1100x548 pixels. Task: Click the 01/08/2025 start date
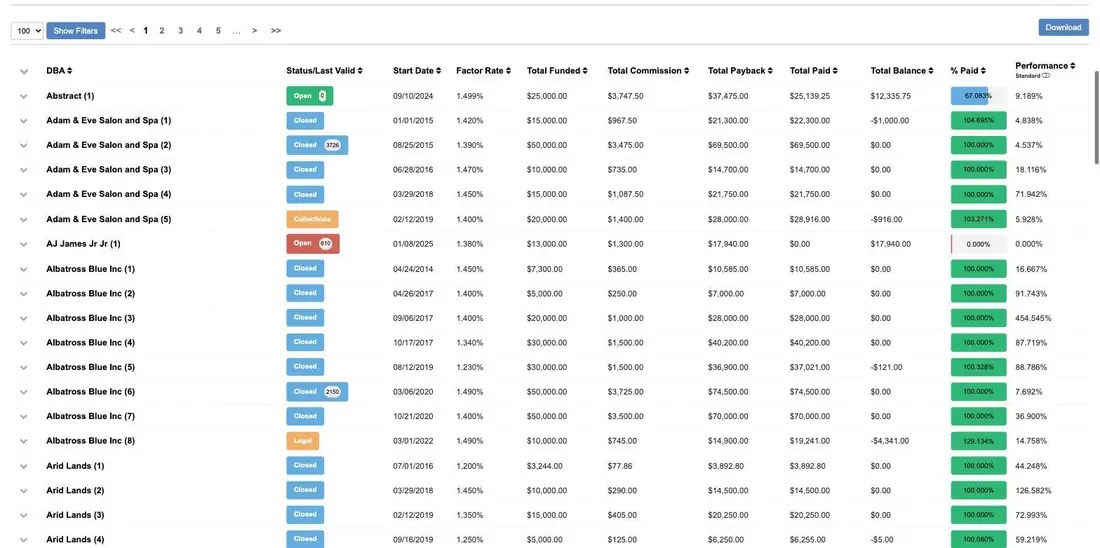413,244
